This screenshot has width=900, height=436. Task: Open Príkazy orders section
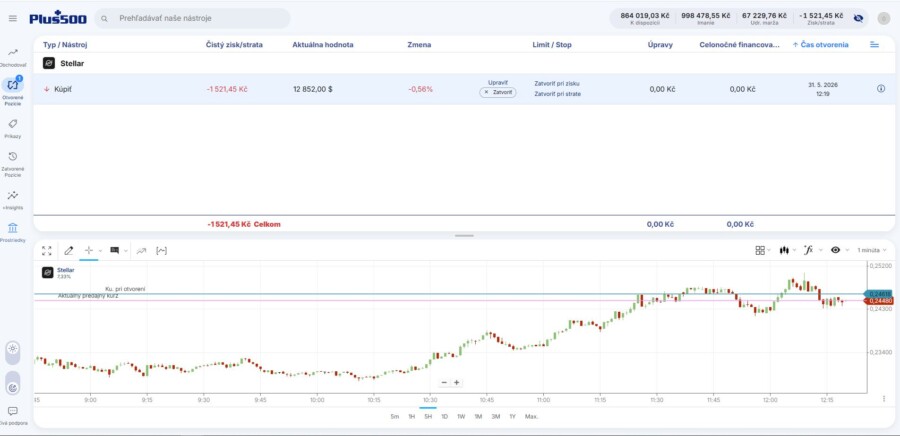click(x=13, y=129)
